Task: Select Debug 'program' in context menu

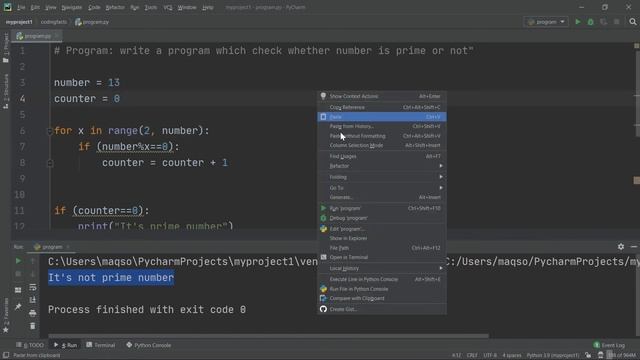Action: tap(382, 218)
